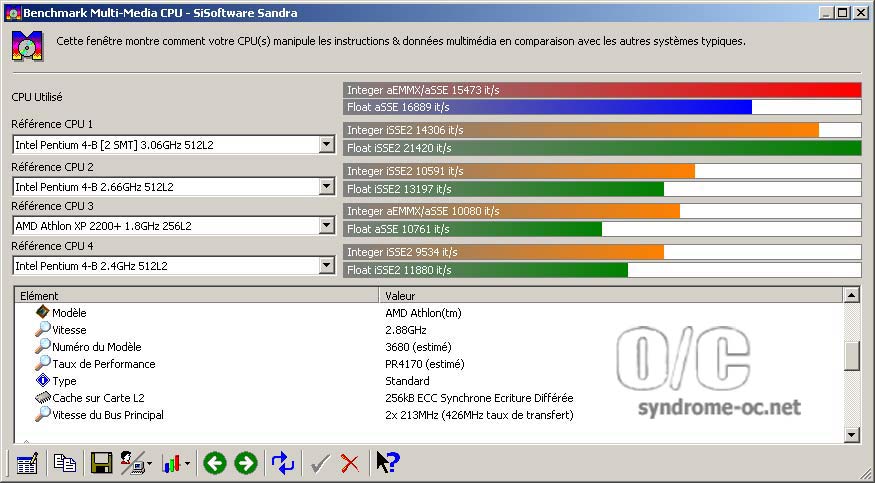Image resolution: width=875 pixels, height=483 pixels.
Task: Save results with the floppy disk icon
Action: coord(102,463)
